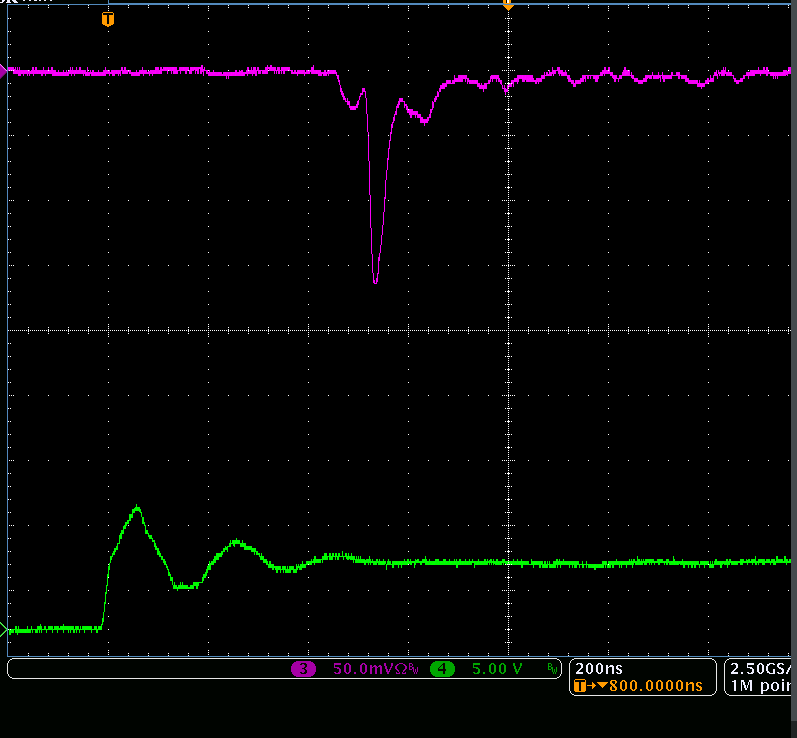Click the orange T delay icon in readout
797x738 pixels.
(x=579, y=686)
